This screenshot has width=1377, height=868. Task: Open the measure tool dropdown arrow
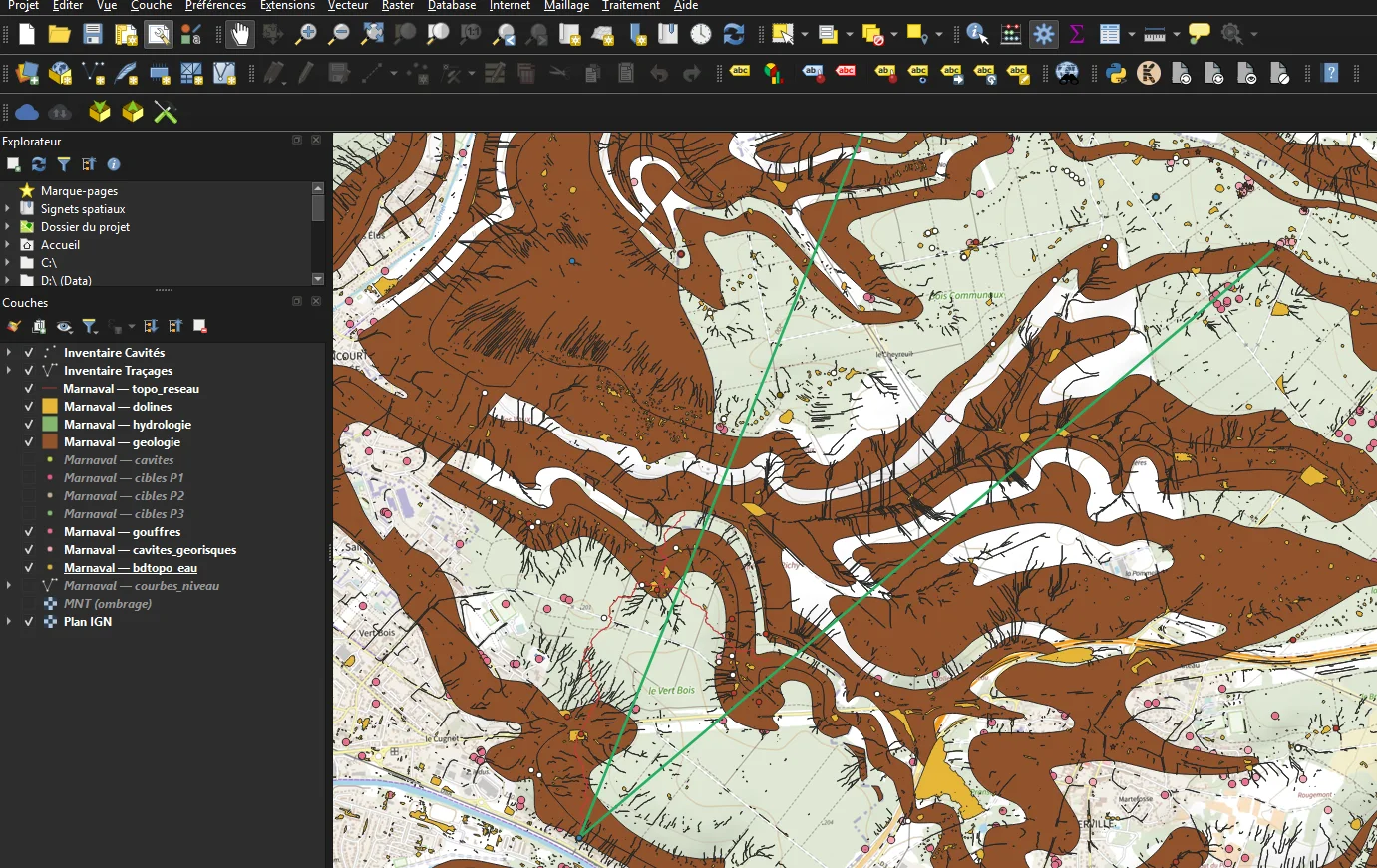coord(1177,35)
